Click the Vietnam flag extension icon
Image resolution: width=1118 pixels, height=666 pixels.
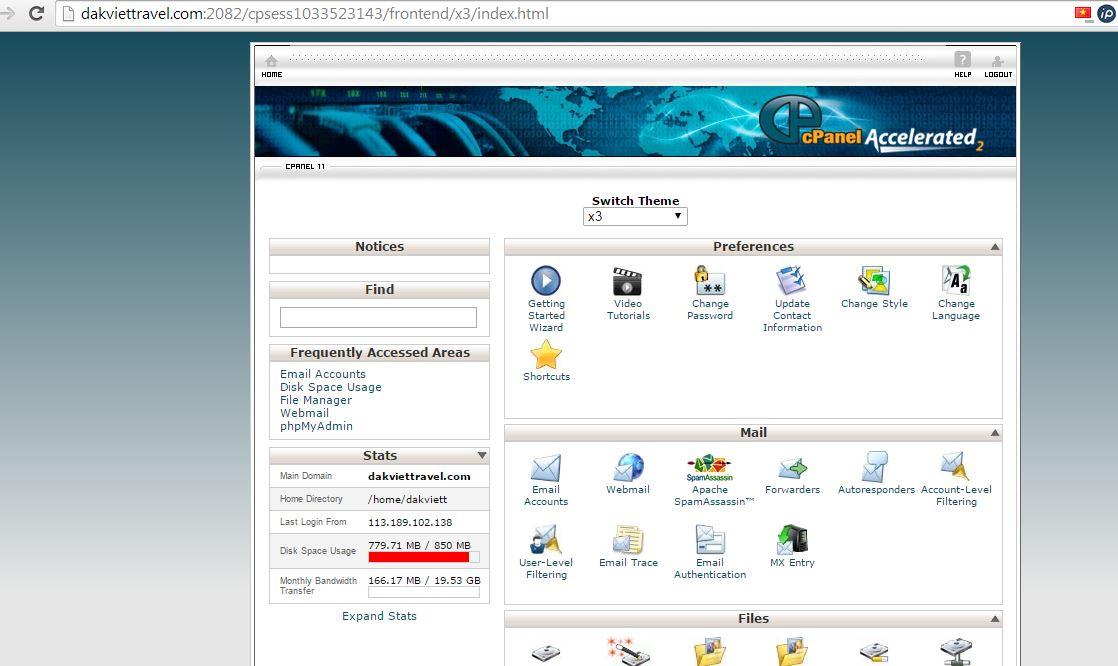tap(1083, 13)
